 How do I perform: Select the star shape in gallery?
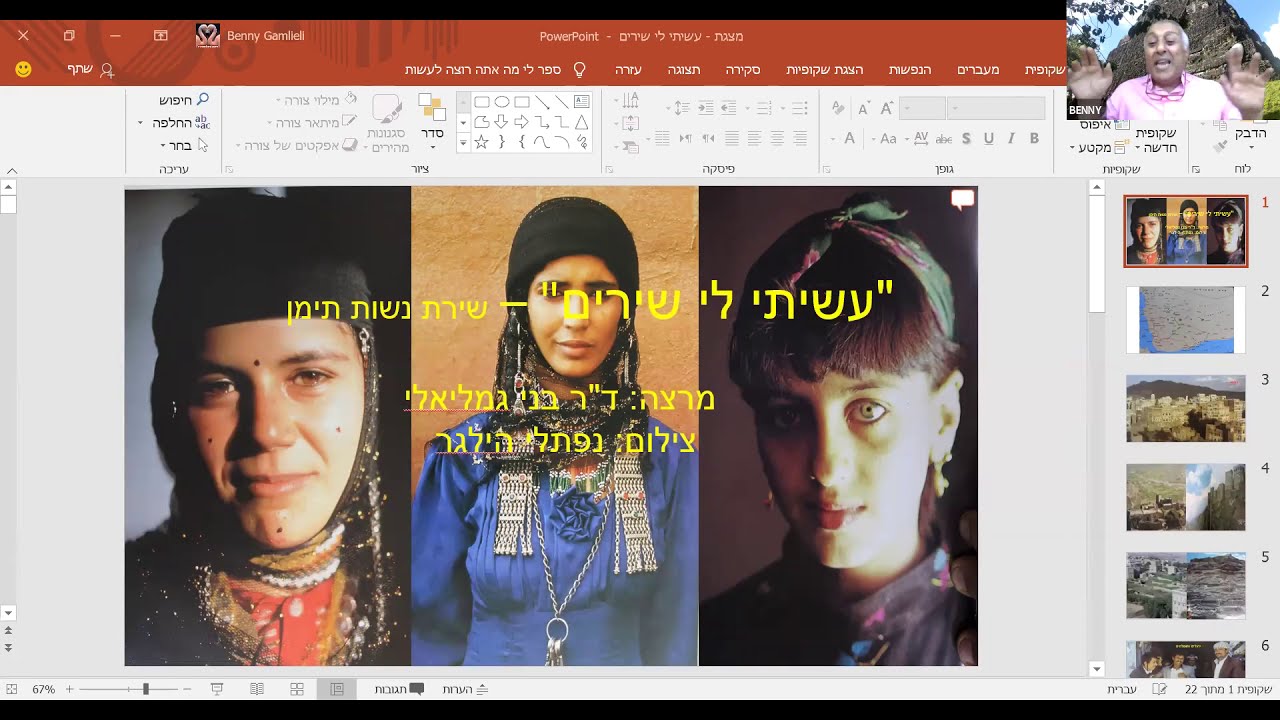click(x=481, y=142)
